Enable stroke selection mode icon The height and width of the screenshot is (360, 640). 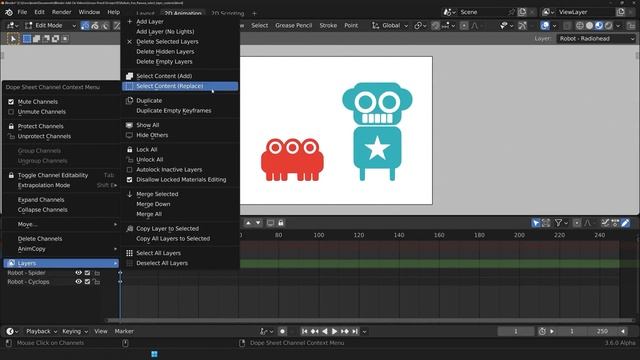[95, 25]
